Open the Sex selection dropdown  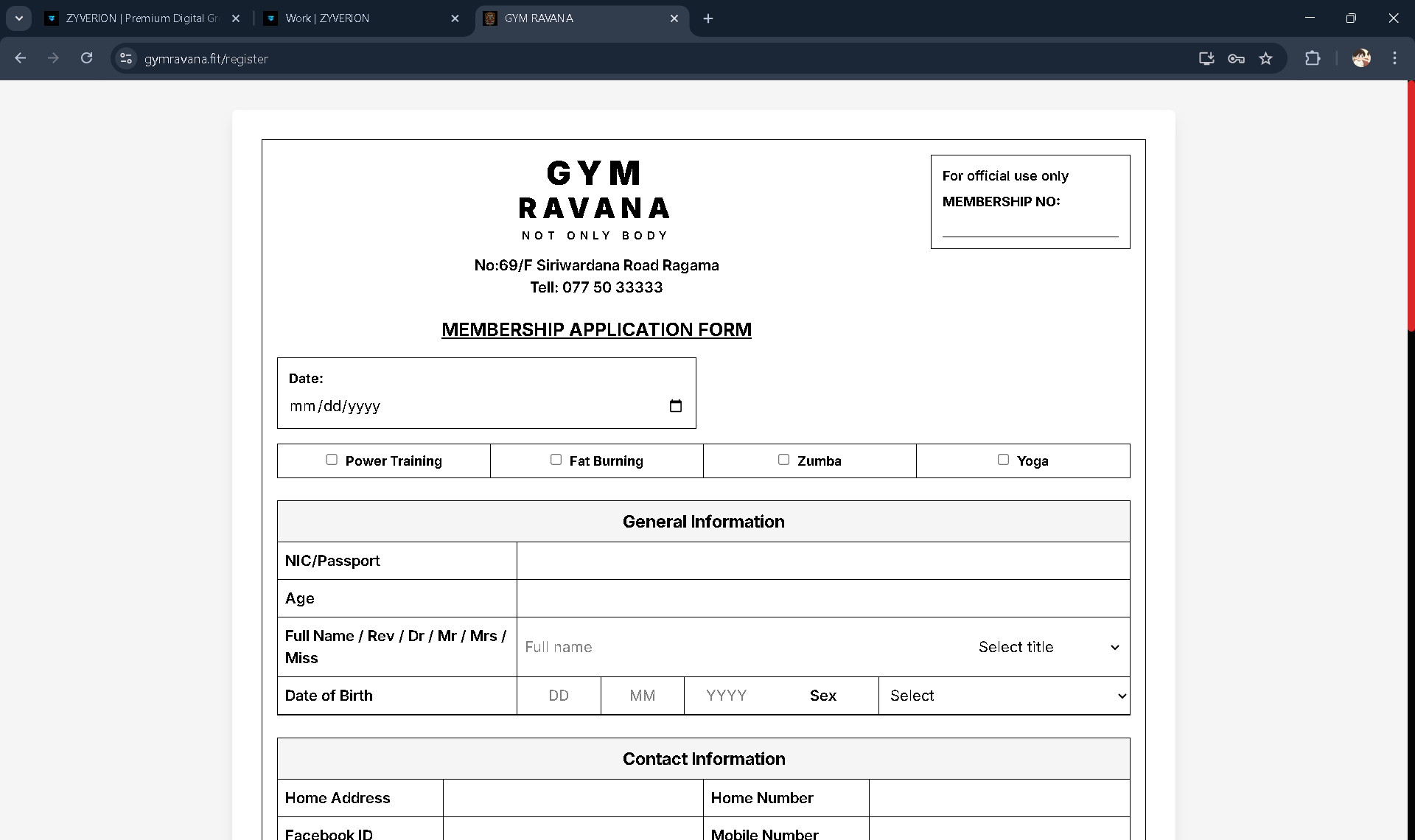[1005, 696]
